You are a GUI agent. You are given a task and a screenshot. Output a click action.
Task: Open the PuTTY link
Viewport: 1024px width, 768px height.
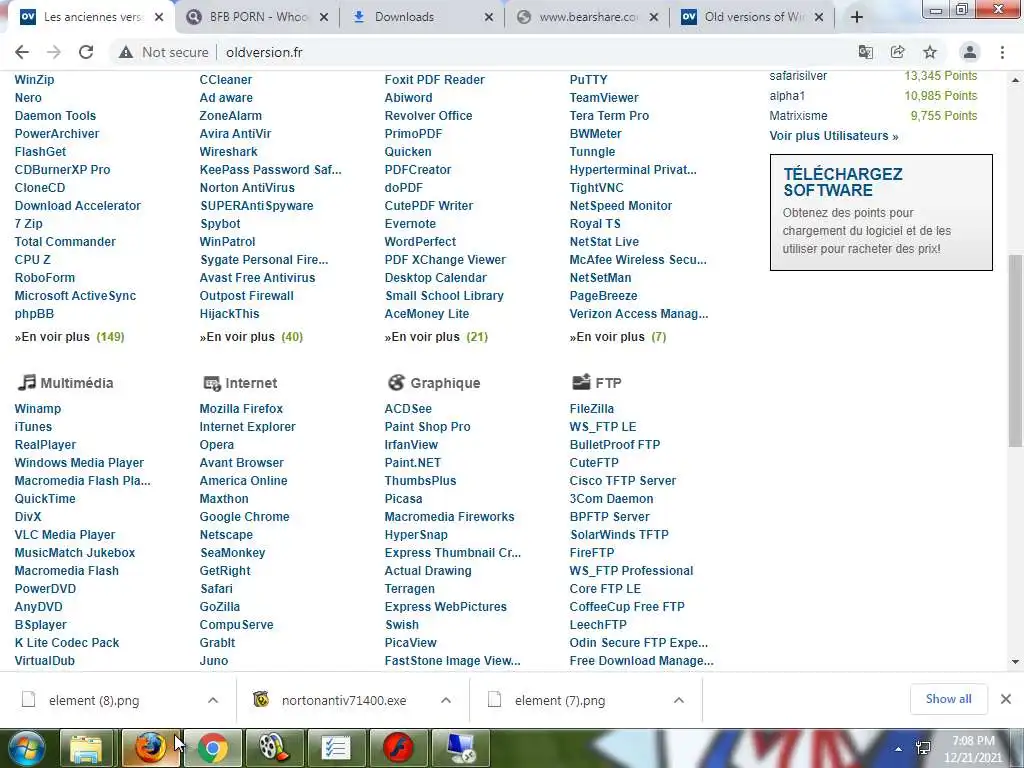coord(588,80)
